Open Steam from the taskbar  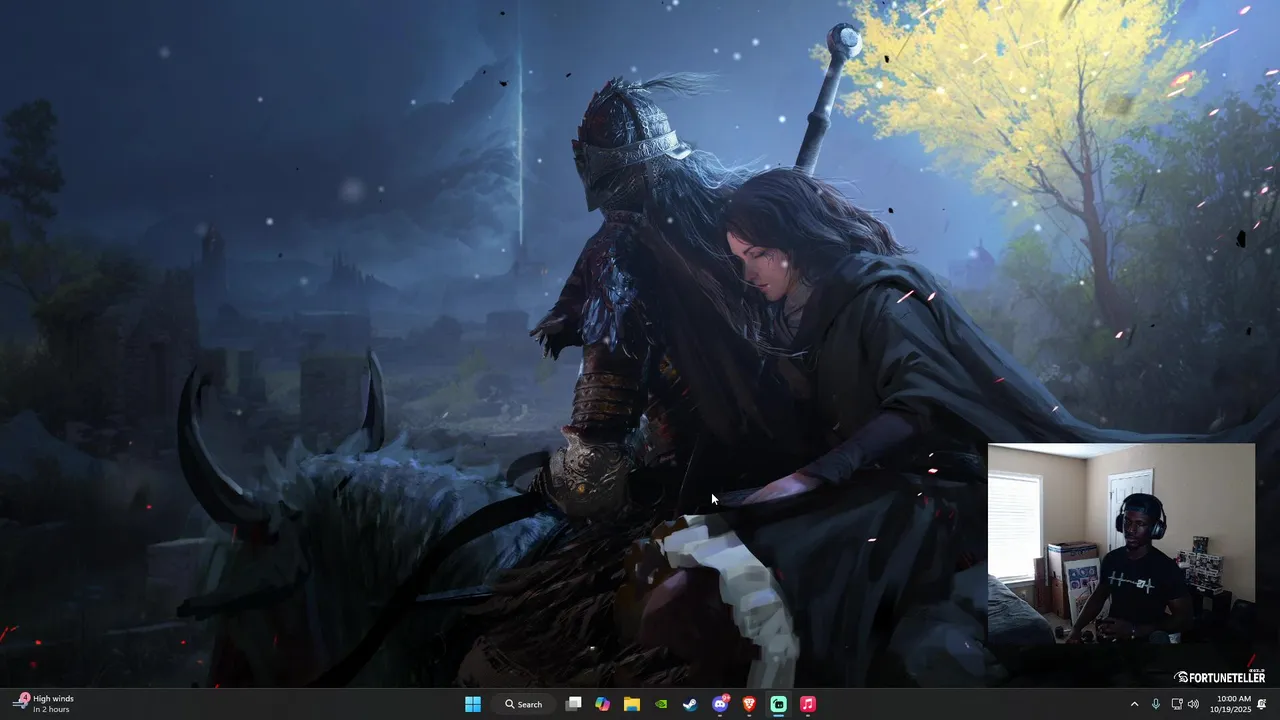(690, 704)
